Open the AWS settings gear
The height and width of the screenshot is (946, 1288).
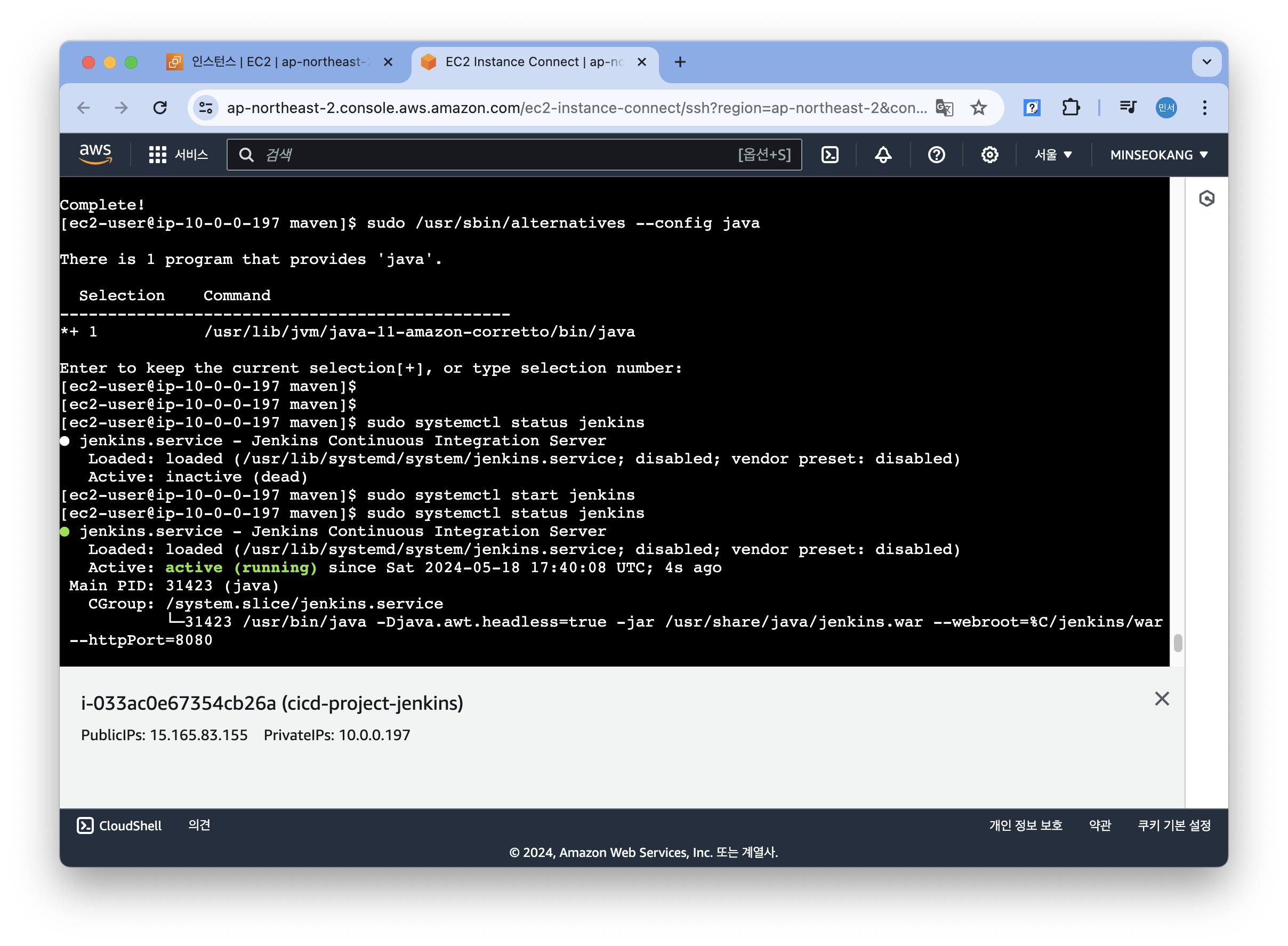pyautogui.click(x=989, y=155)
